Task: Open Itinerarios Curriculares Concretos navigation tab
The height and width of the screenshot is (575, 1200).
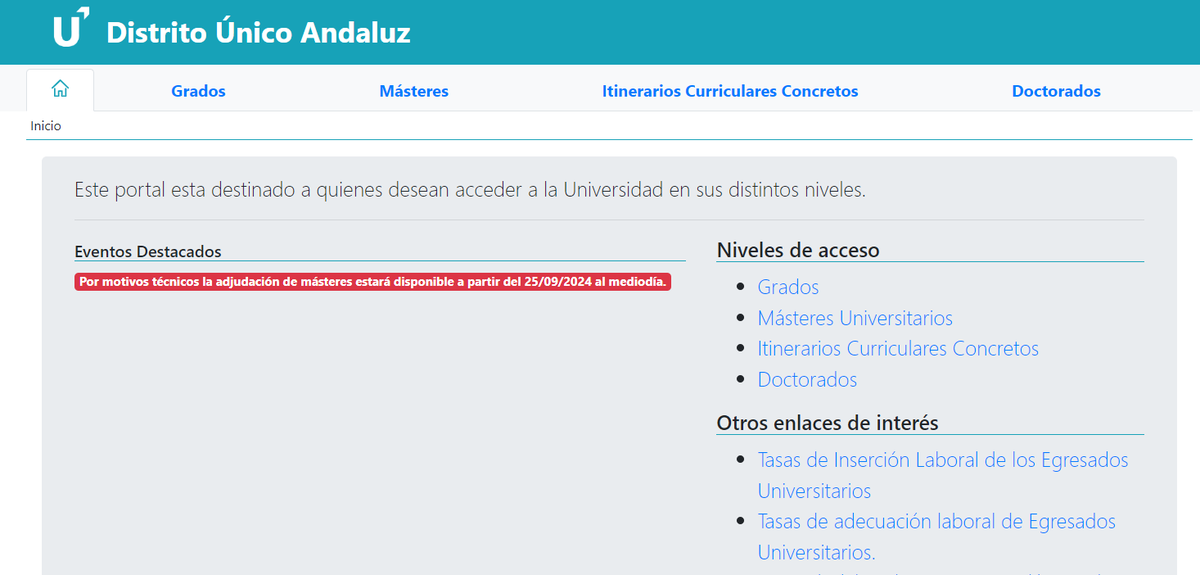Action: 730,91
